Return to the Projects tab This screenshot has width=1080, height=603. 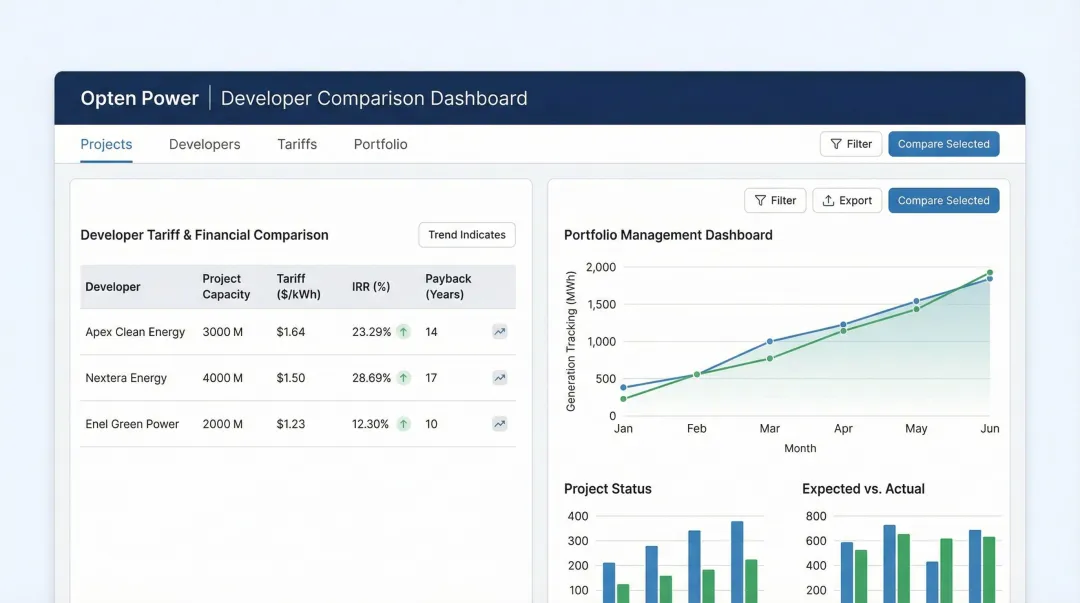(x=106, y=144)
